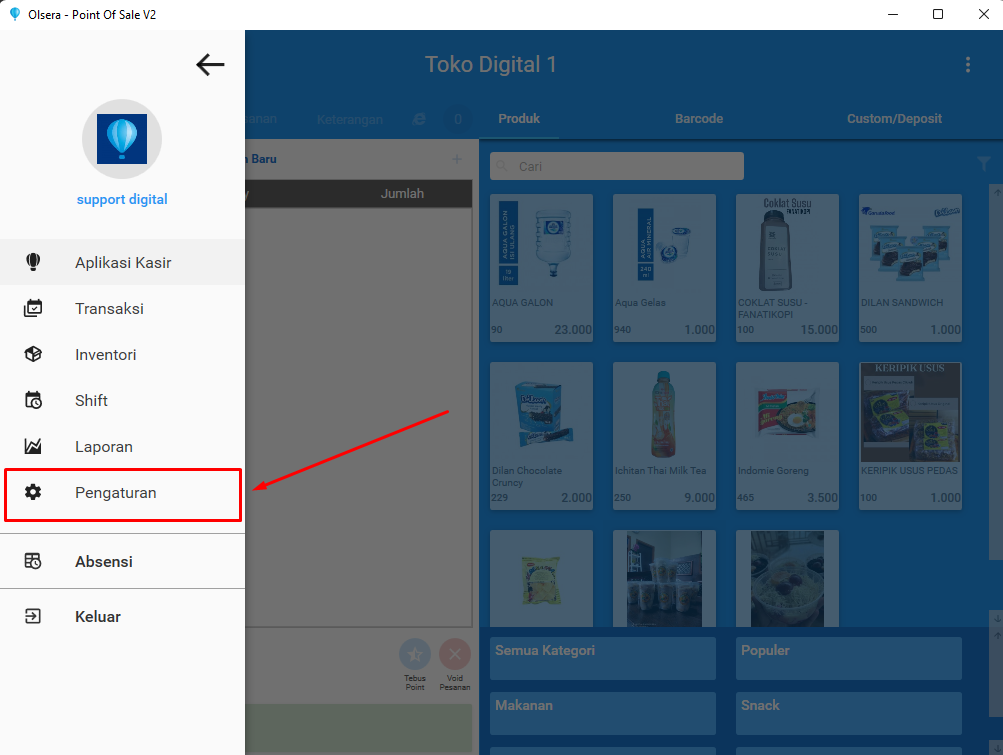Viewport: 1003px width, 755px height.
Task: Choose the Semua Kategori category button
Action: pyautogui.click(x=603, y=658)
